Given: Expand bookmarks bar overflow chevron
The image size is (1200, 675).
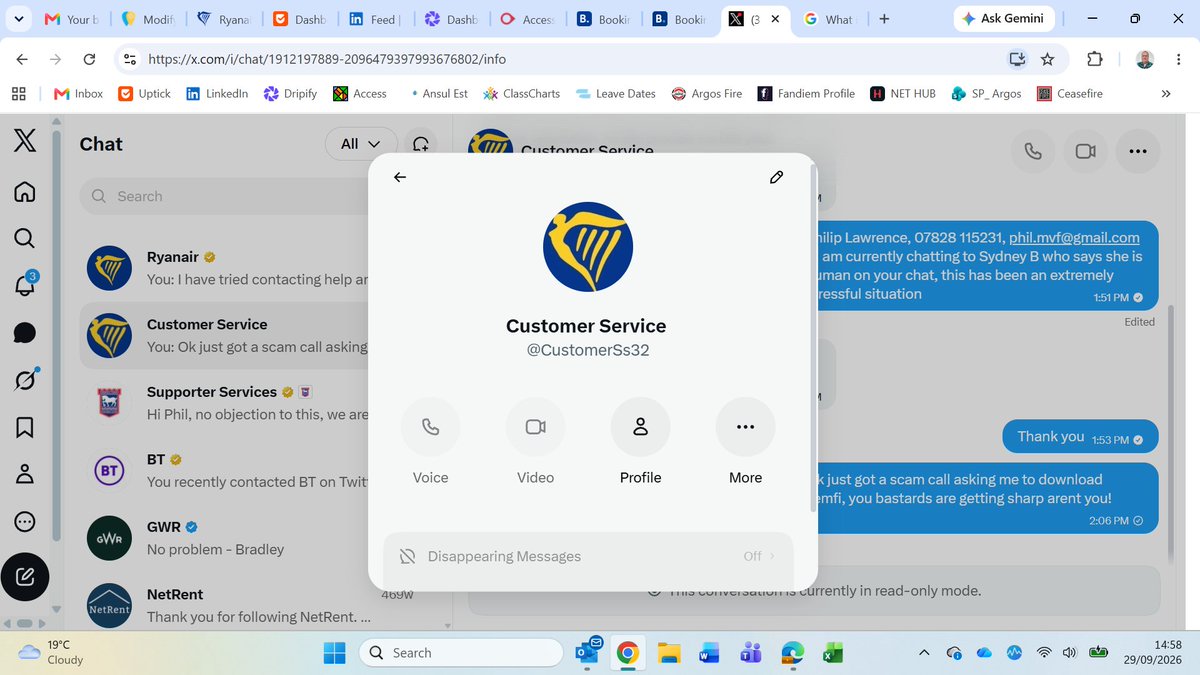Looking at the screenshot, I should (1165, 93).
